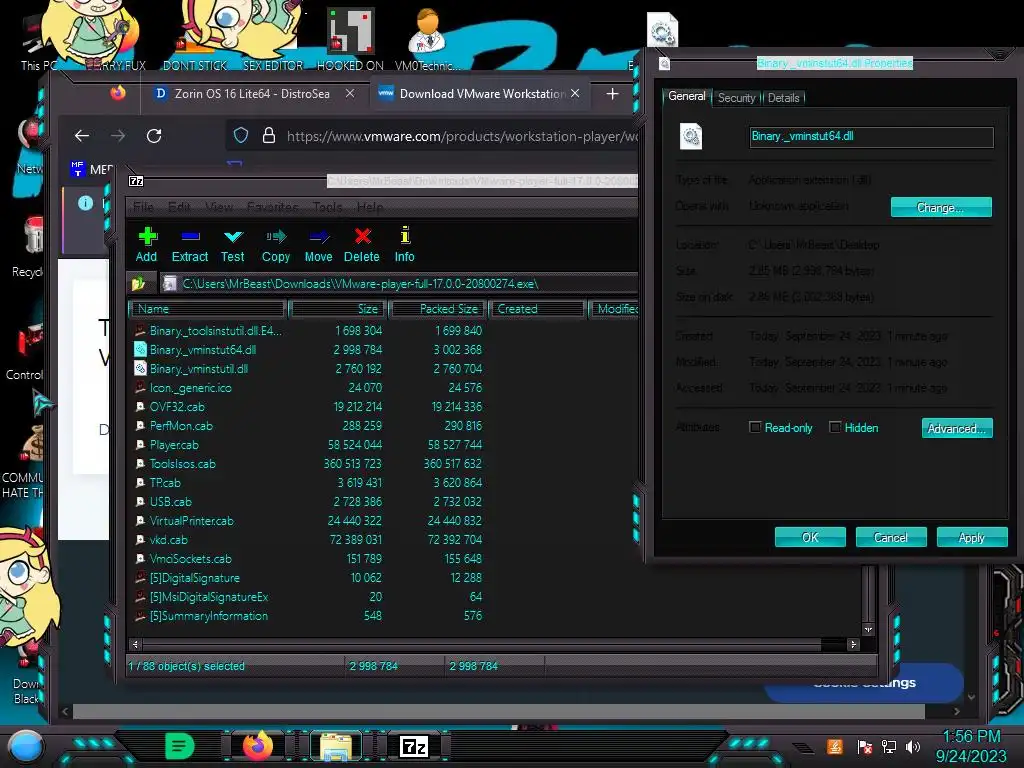Select the Icon._generic.ico file

pyautogui.click(x=191, y=387)
